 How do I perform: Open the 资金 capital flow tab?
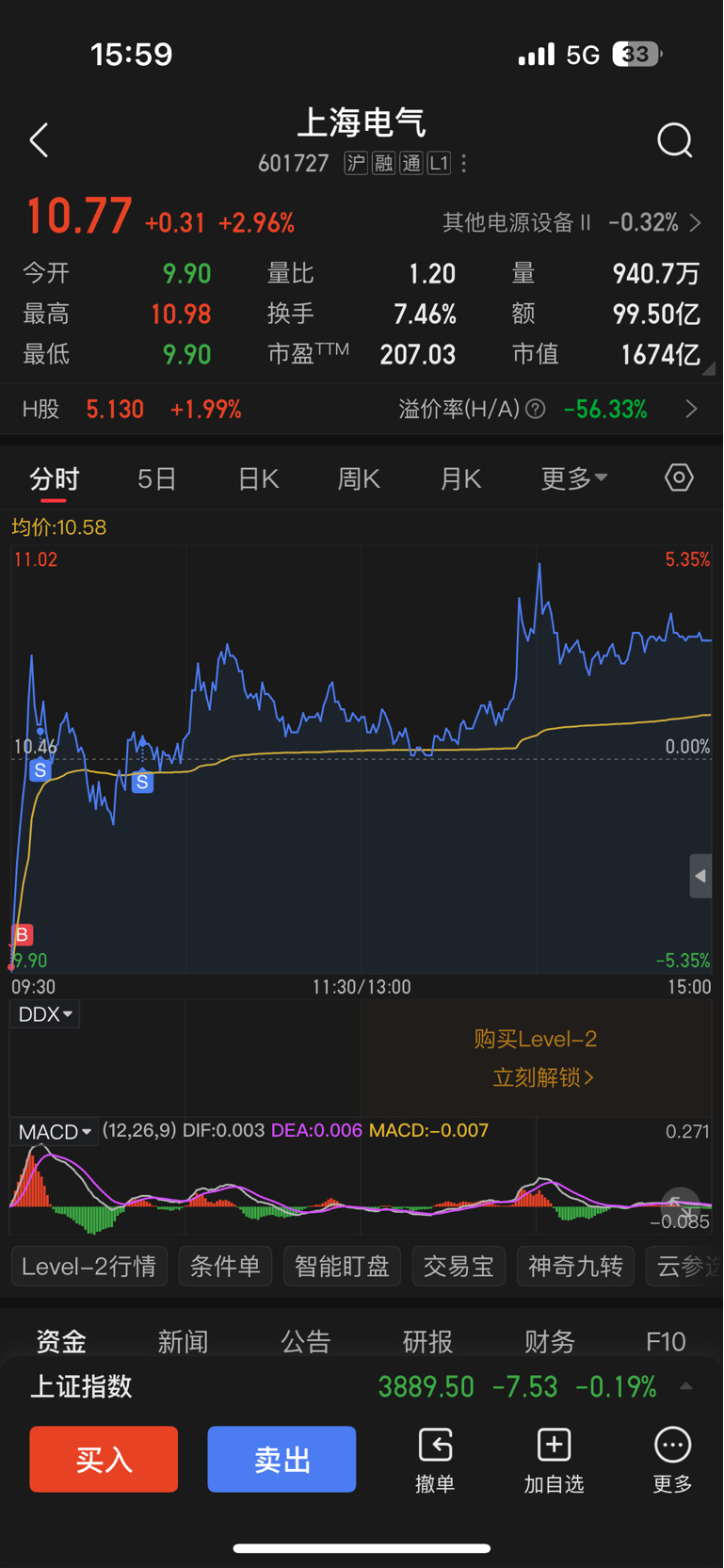tap(61, 1341)
